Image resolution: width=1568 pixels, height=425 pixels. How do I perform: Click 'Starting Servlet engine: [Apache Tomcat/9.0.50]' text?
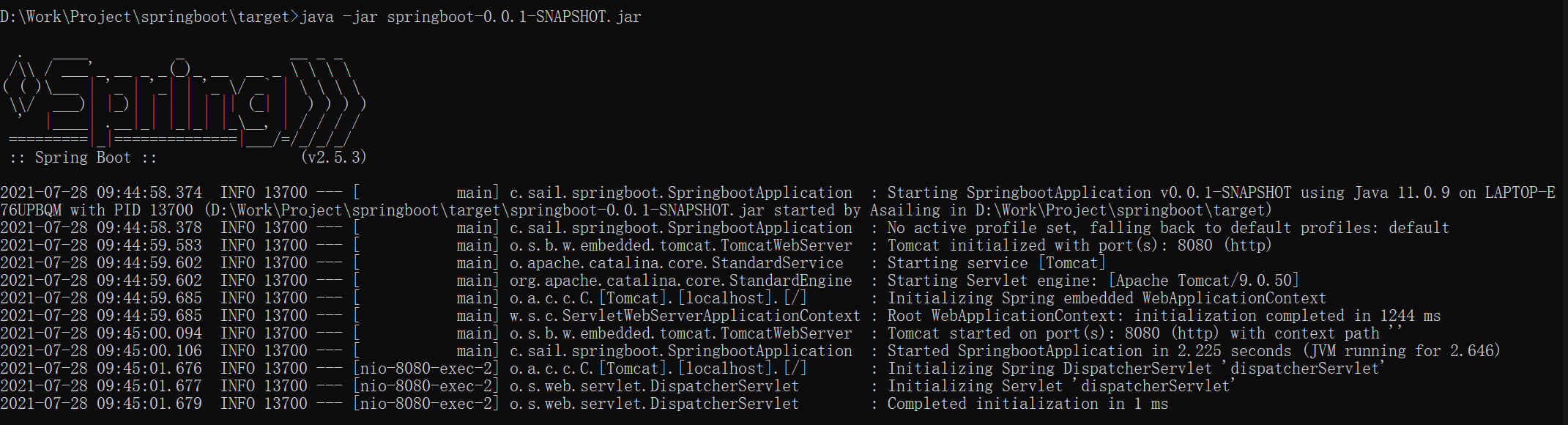click(x=1093, y=281)
